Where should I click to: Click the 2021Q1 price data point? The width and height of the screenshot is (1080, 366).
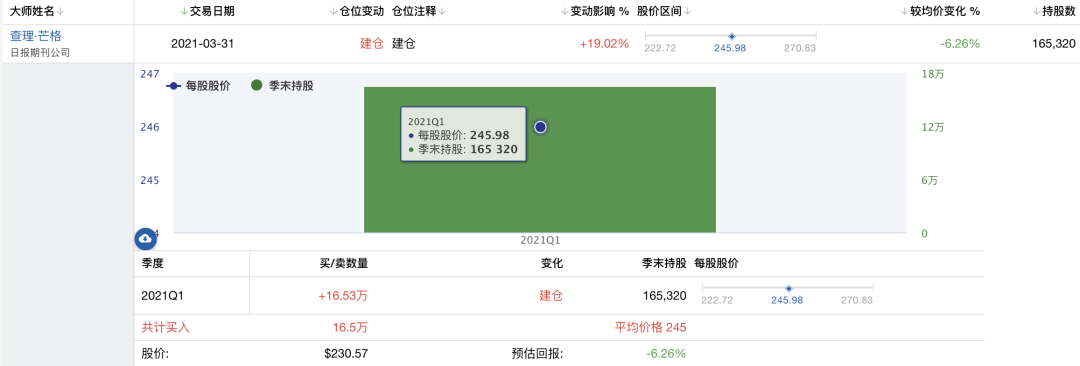pos(541,127)
